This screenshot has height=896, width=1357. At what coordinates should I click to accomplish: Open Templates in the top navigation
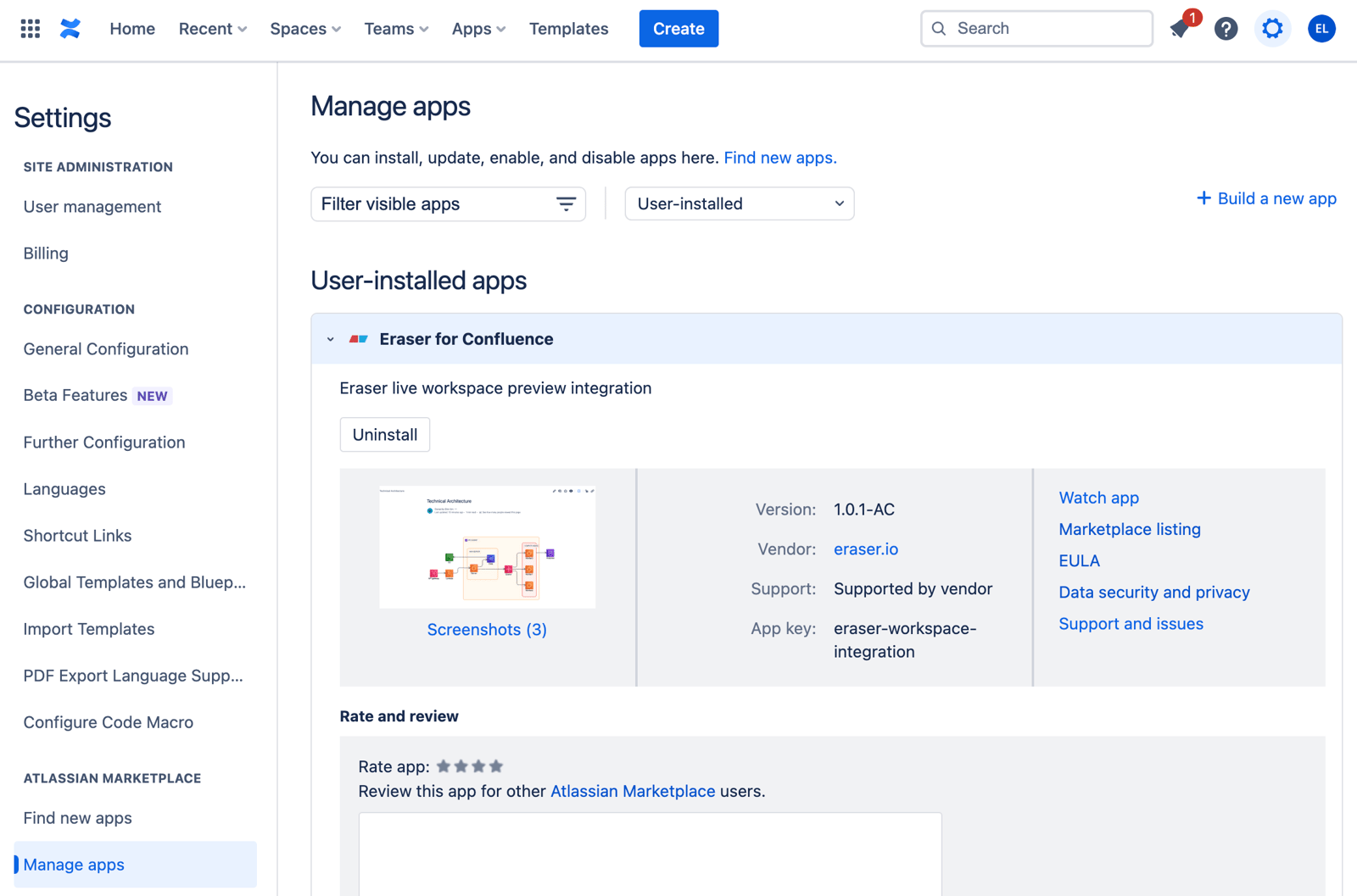pos(569,29)
